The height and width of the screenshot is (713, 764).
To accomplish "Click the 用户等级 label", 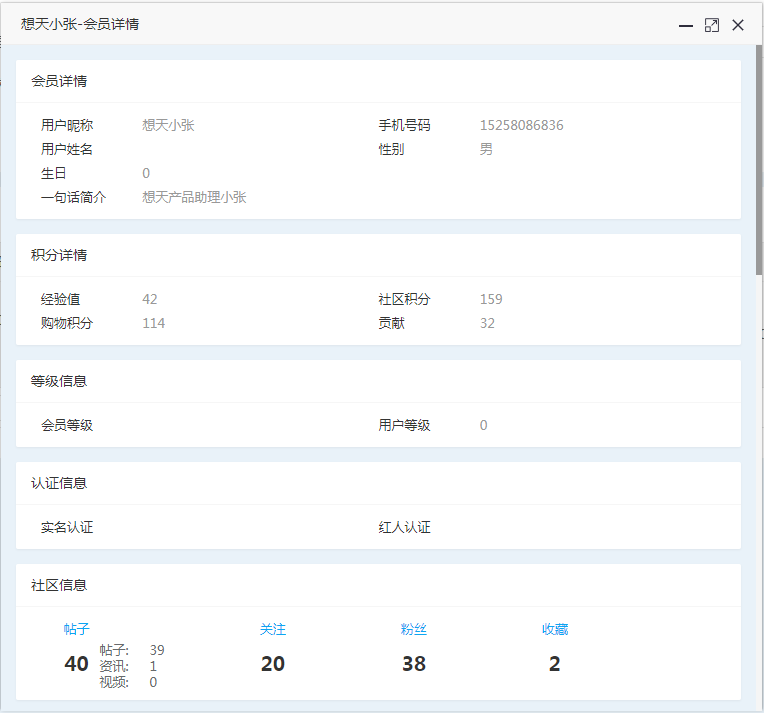I will point(404,425).
